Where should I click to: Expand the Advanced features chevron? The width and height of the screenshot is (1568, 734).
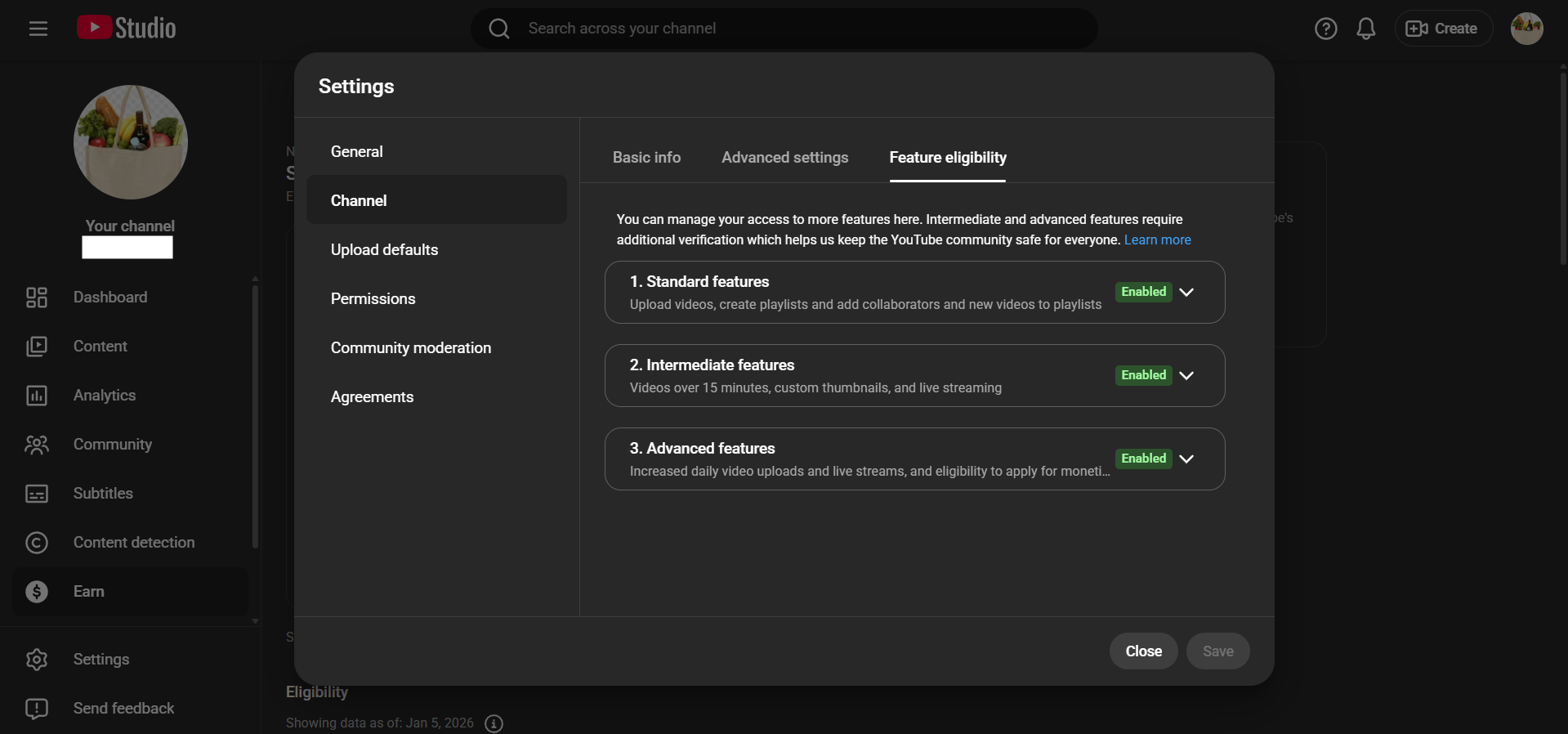(x=1186, y=459)
